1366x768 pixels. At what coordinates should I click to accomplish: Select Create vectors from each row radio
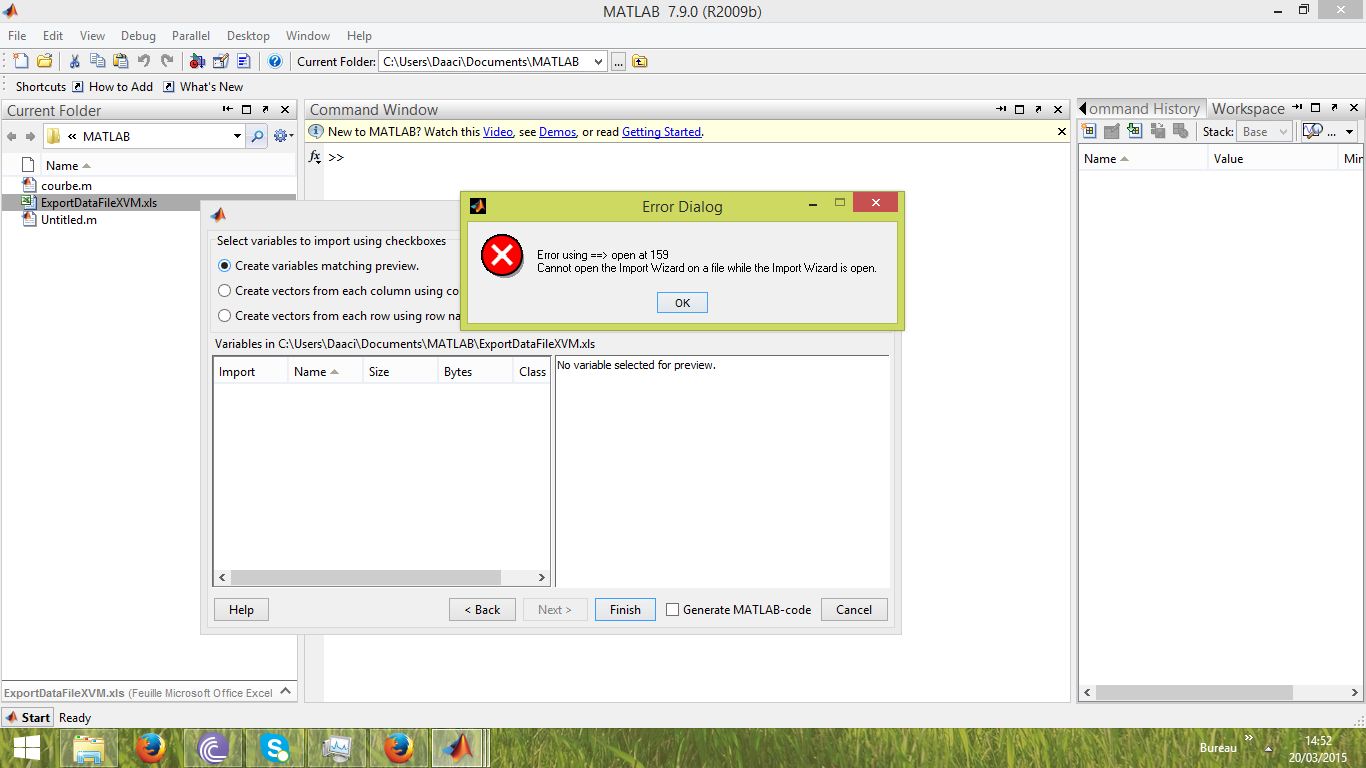click(x=225, y=316)
